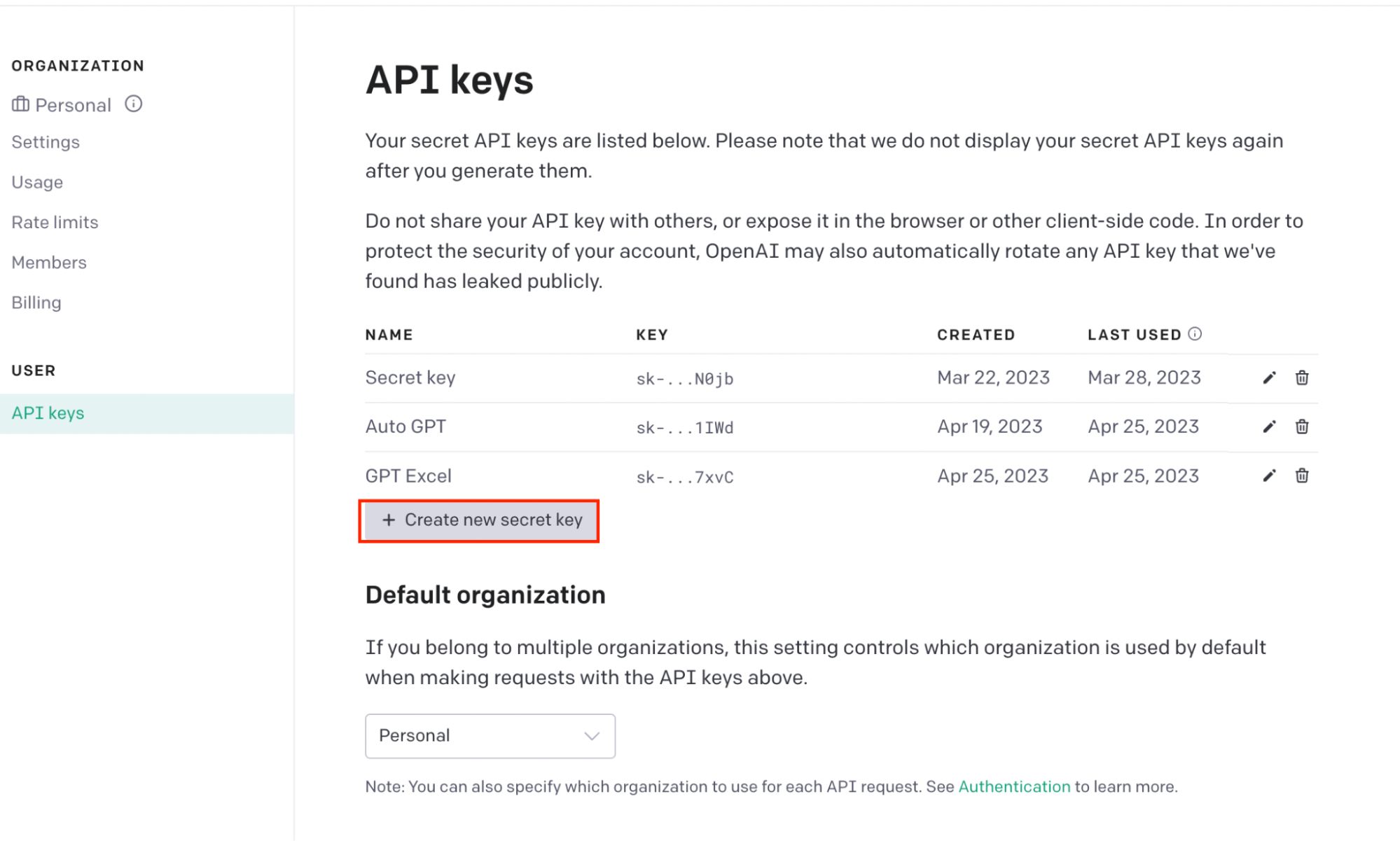The width and height of the screenshot is (1400, 841).
Task: Edit the GPT Excel key name
Action: pyautogui.click(x=1269, y=476)
